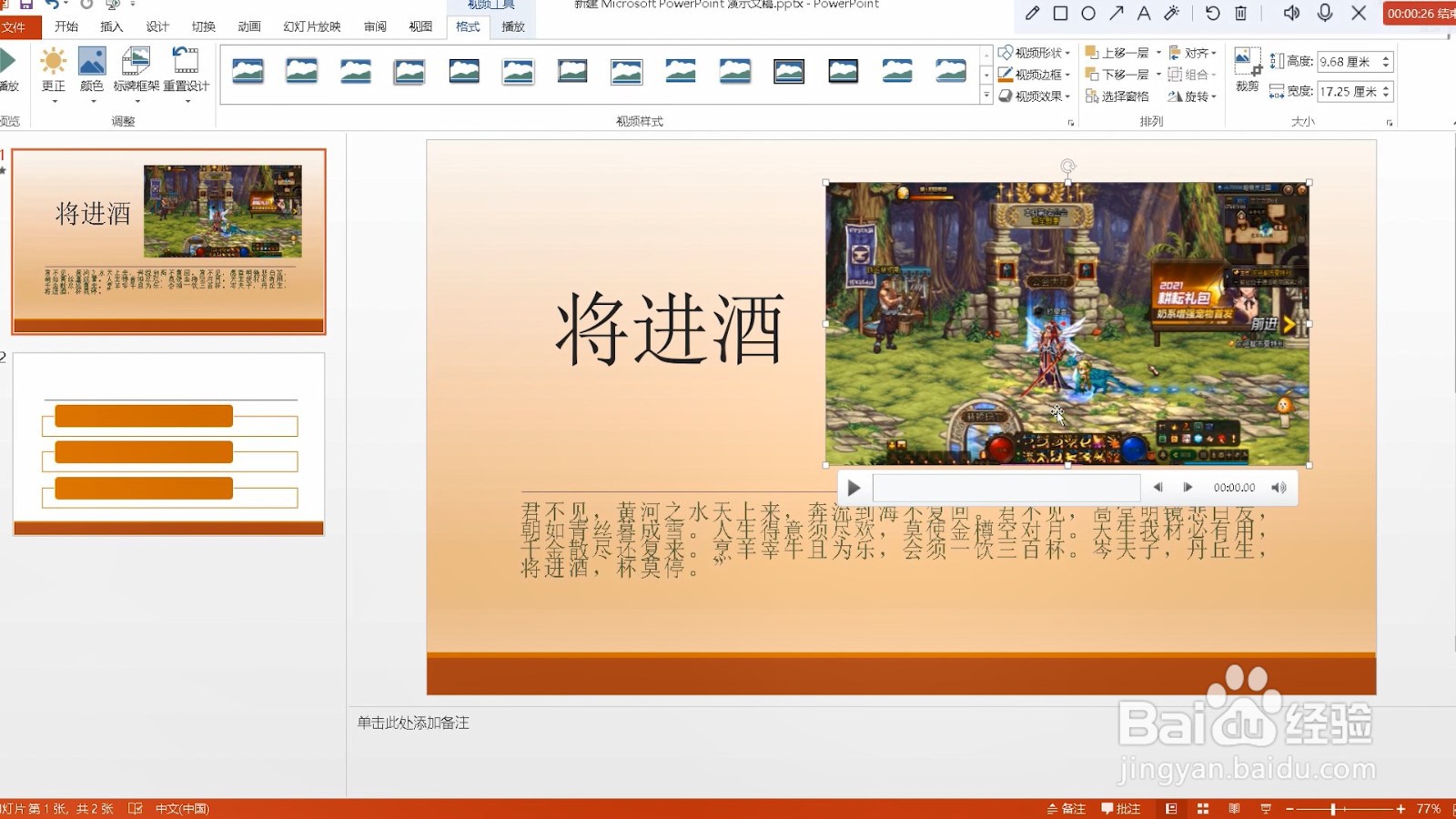
Task: Expand the video styles gallery with the More arrow
Action: 986,95
